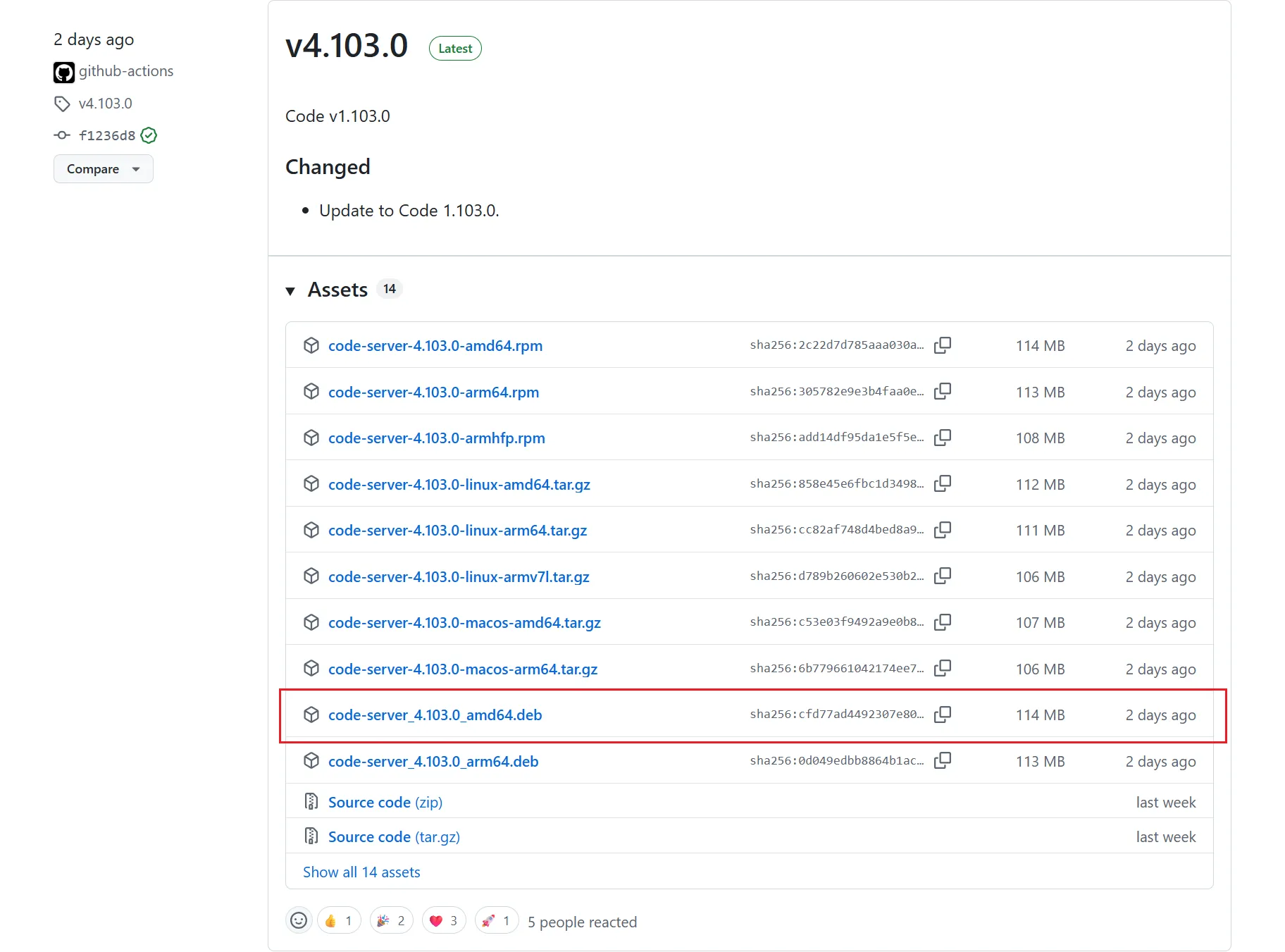
Task: Click the github-actions avatar icon
Action: point(64,72)
